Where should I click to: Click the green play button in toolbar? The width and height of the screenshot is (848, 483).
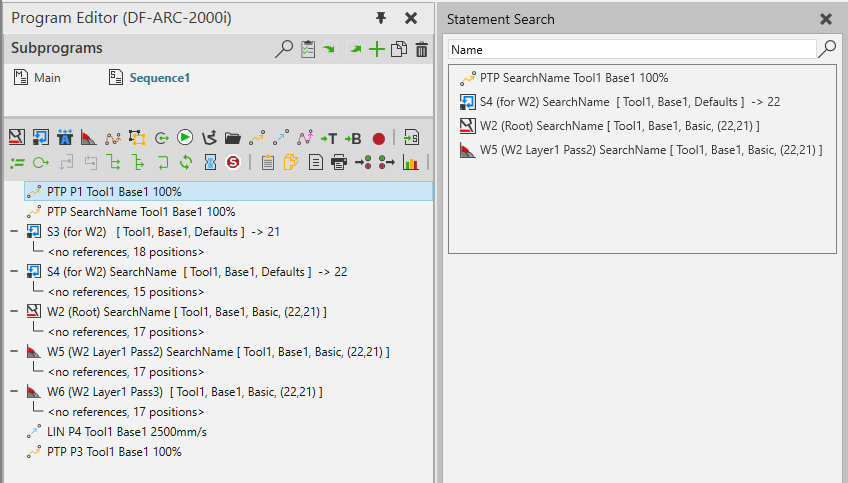click(185, 137)
